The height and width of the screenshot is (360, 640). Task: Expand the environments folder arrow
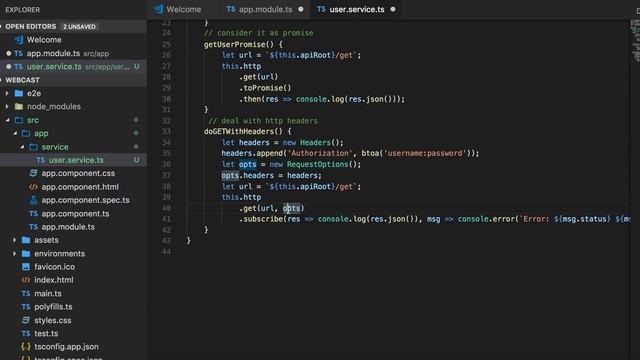(x=14, y=253)
